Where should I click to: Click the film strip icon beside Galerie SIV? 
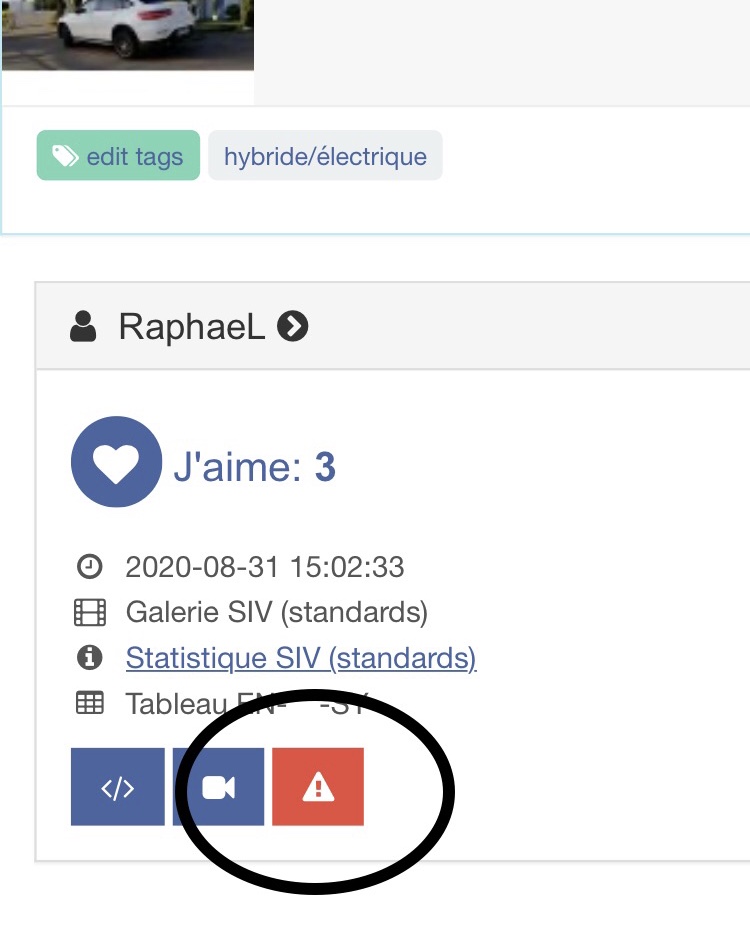tap(90, 612)
